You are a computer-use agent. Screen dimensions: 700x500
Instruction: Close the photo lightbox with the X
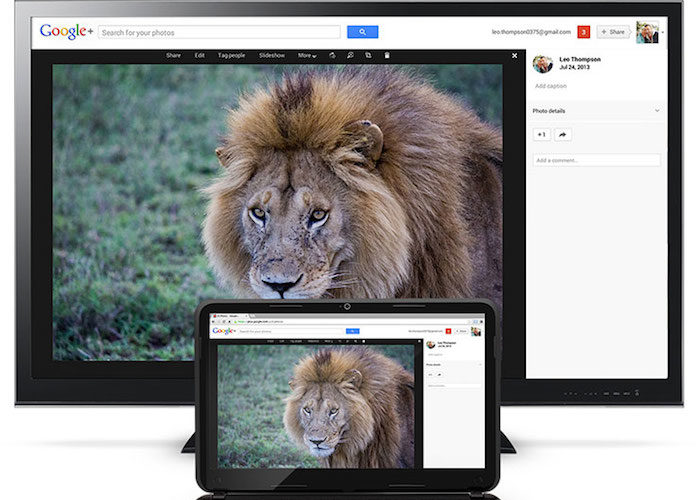click(515, 56)
